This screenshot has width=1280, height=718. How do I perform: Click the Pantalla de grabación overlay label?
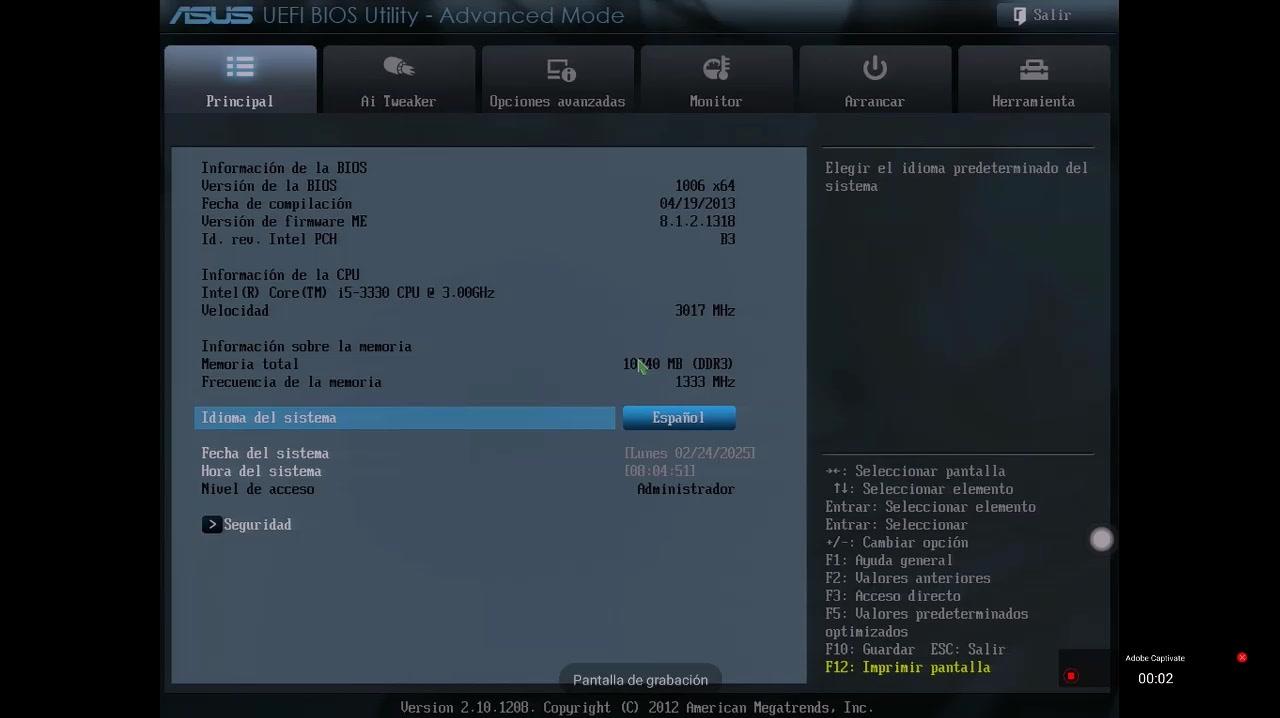[640, 680]
